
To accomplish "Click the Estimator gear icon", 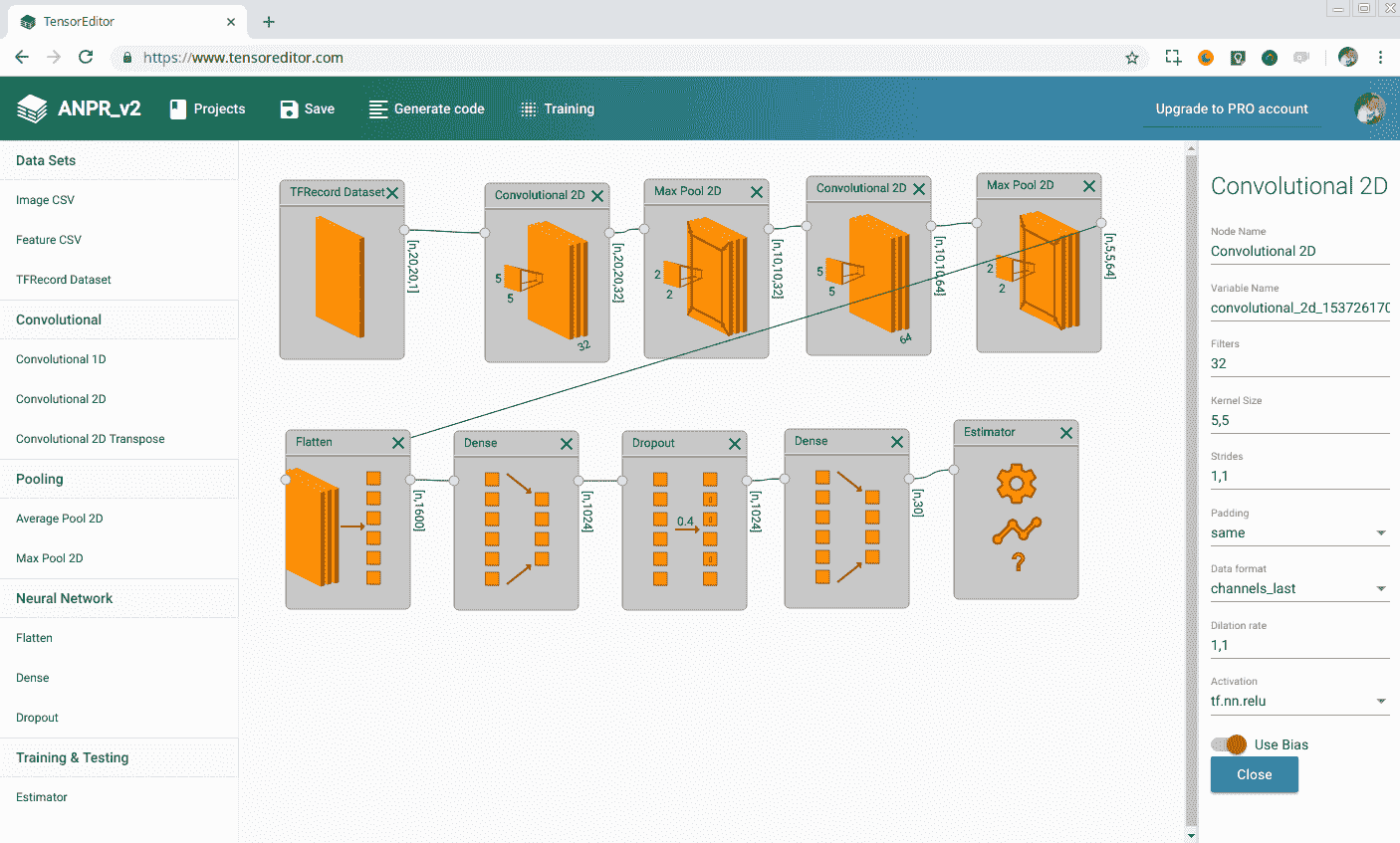I will pyautogui.click(x=1016, y=484).
